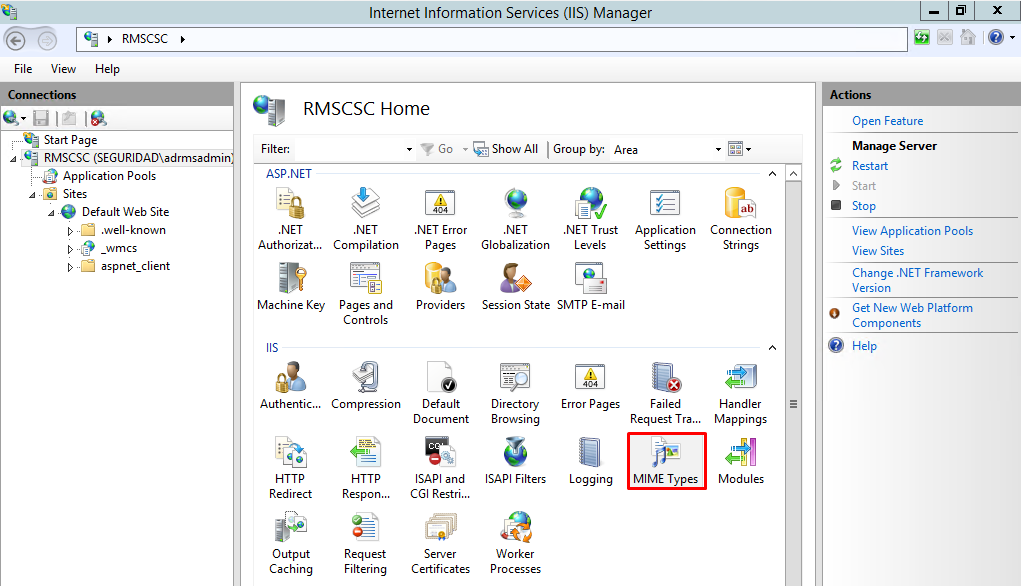Open the Authentication feature
The width and height of the screenshot is (1021, 586).
click(290, 385)
